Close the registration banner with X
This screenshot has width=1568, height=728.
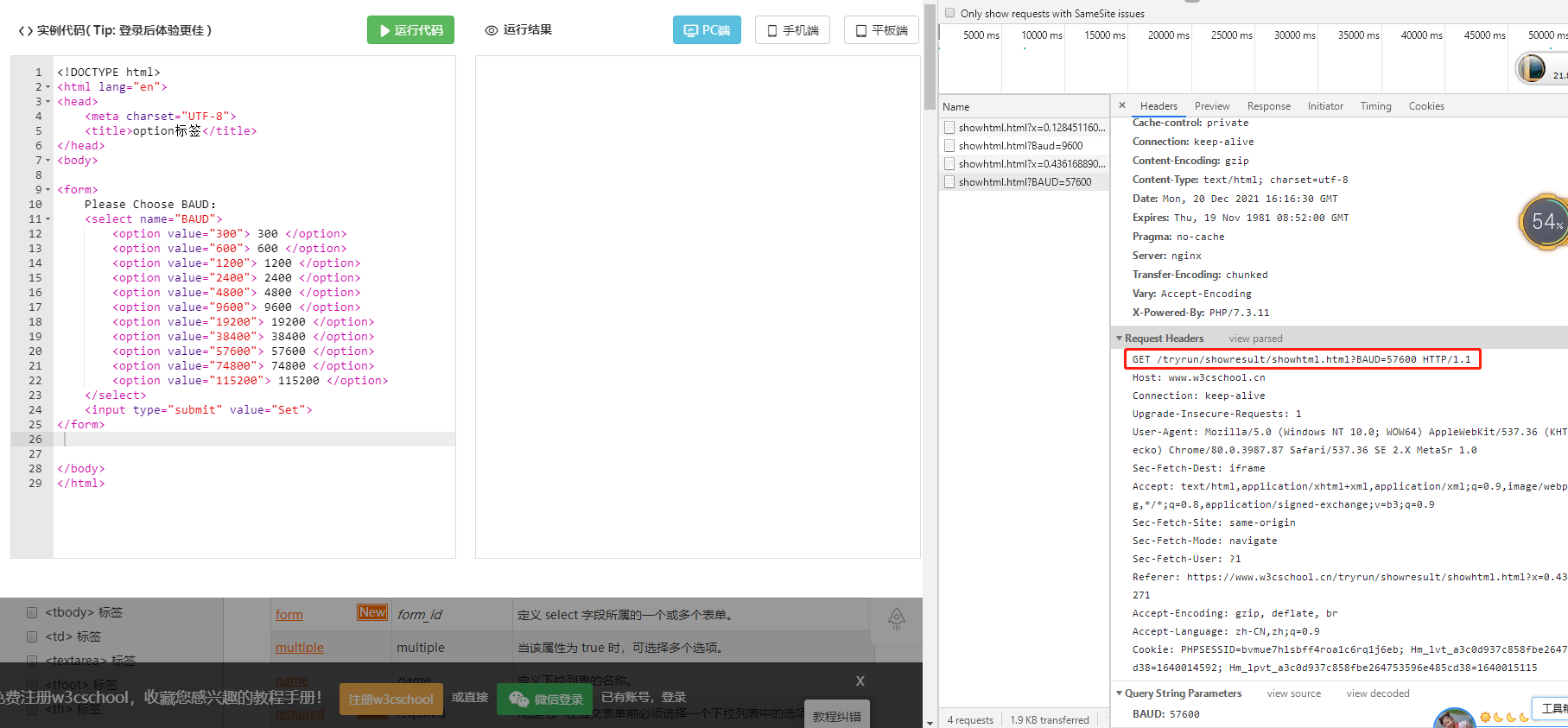click(x=860, y=681)
